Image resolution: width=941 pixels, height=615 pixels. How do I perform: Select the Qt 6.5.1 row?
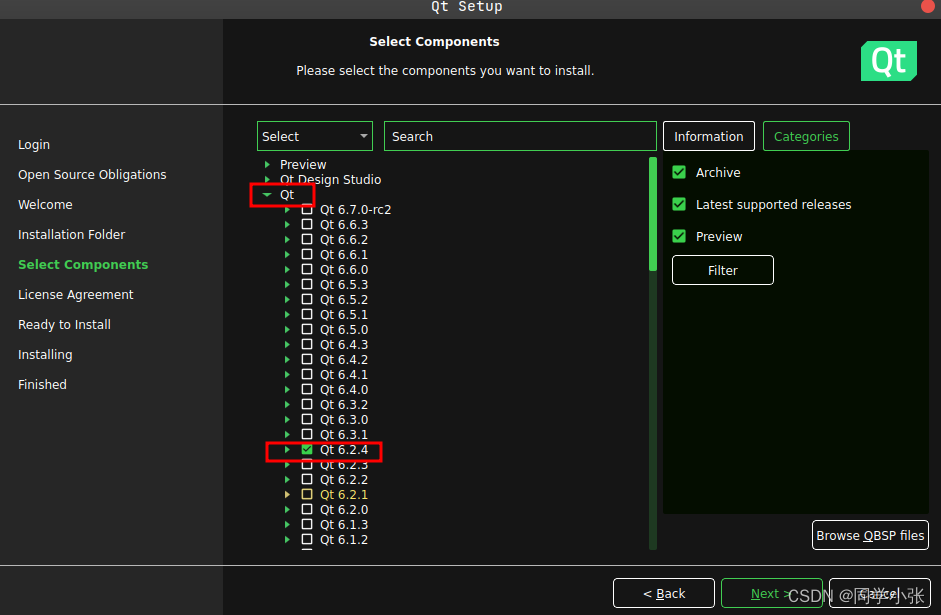pyautogui.click(x=344, y=314)
